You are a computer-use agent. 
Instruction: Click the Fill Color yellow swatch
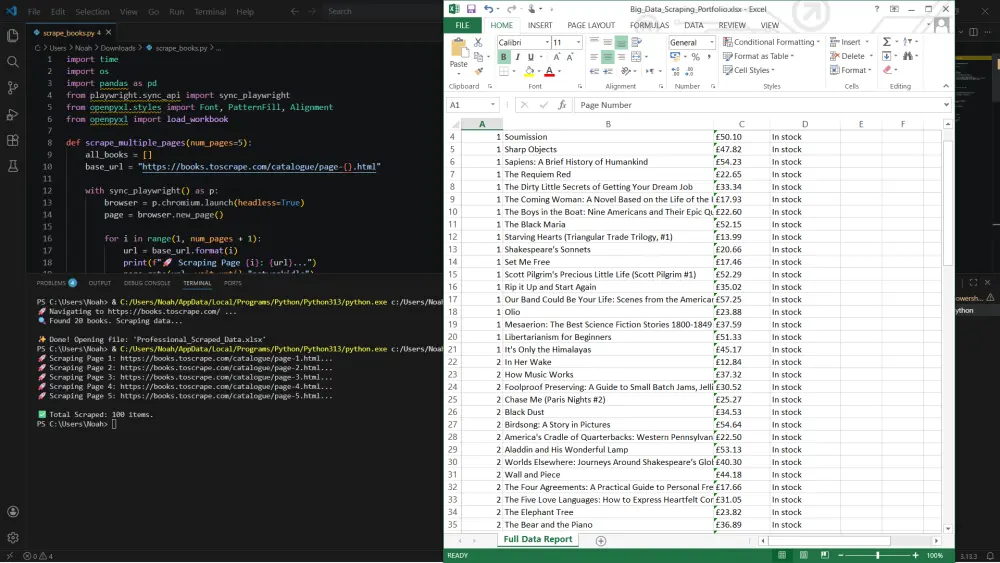pos(529,71)
